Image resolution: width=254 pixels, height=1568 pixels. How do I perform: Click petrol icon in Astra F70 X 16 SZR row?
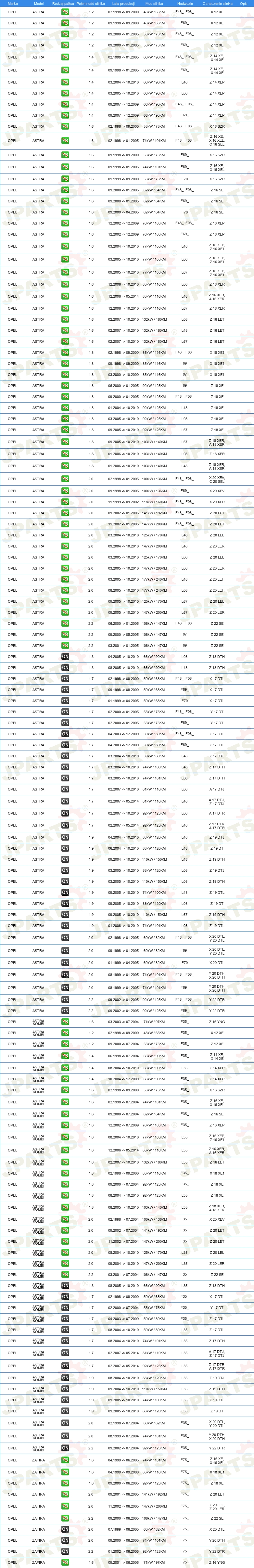65,180
